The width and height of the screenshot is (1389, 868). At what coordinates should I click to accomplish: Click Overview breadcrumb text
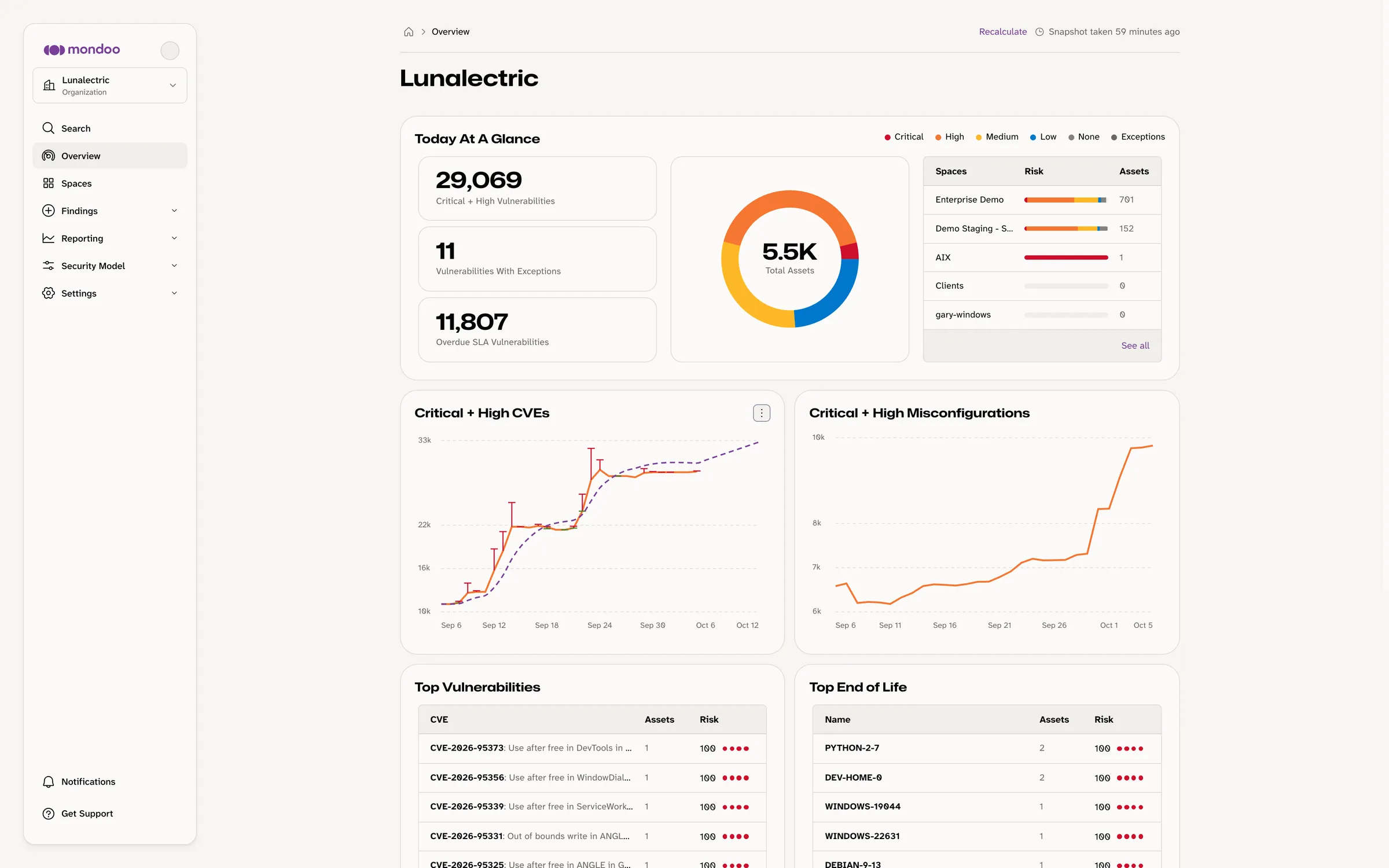[450, 32]
